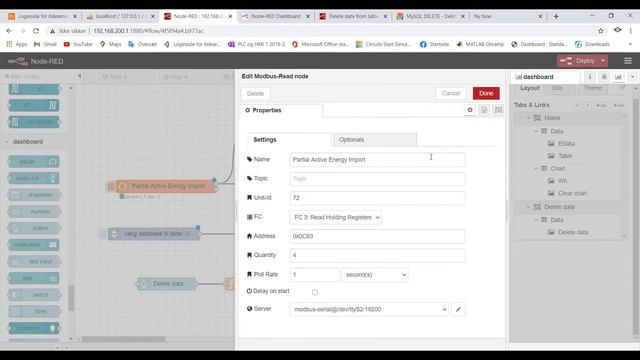Click the Unit-Id input field
640x360 pixels.
point(377,198)
